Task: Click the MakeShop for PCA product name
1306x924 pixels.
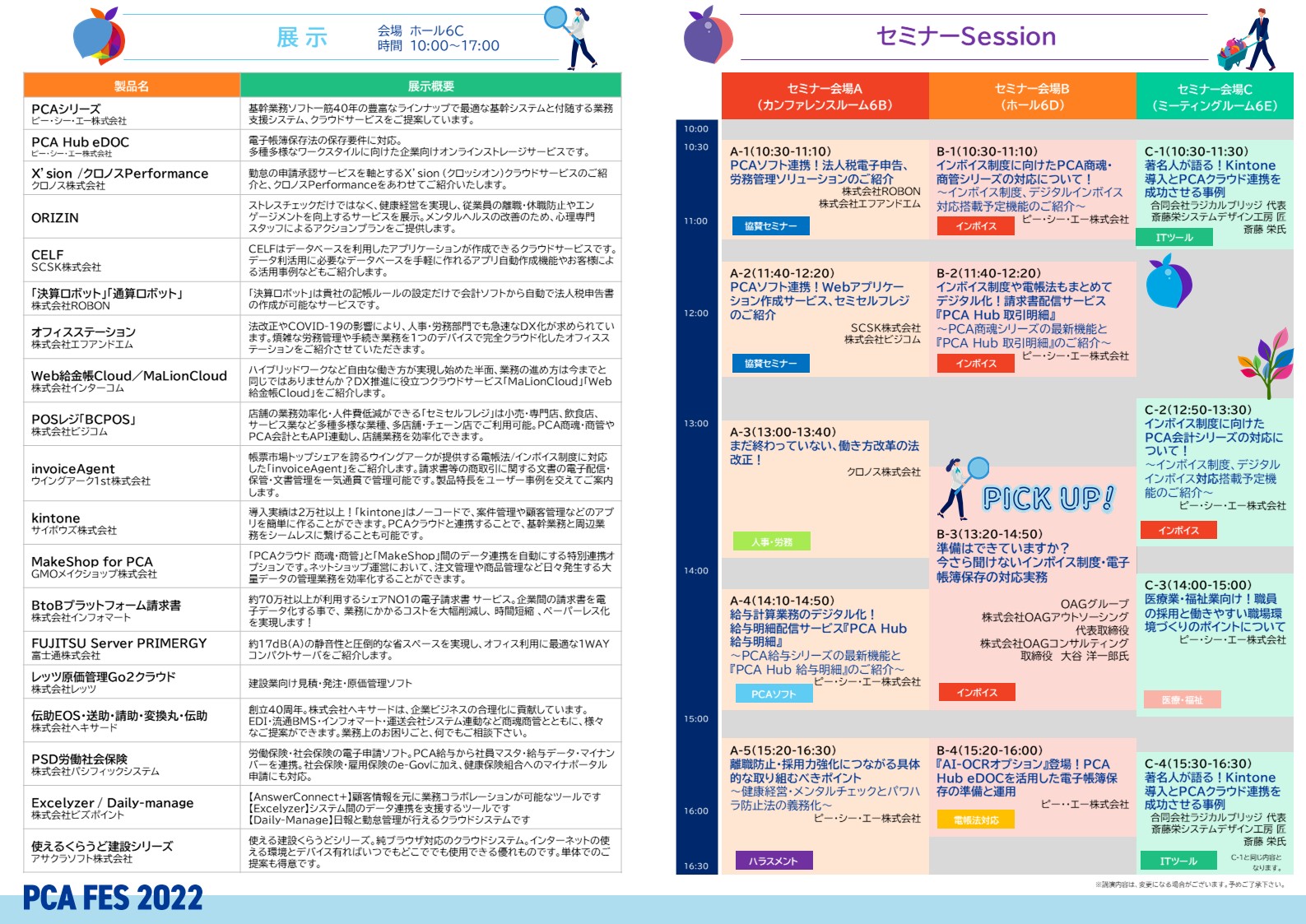Action: pyautogui.click(x=92, y=561)
